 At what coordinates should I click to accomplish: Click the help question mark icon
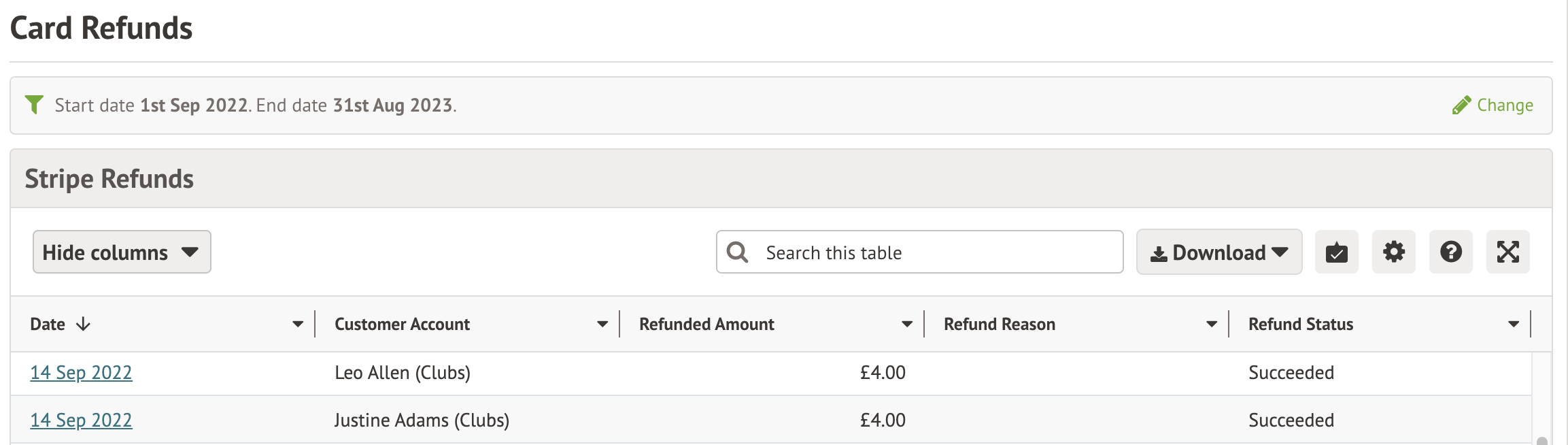pos(1450,252)
